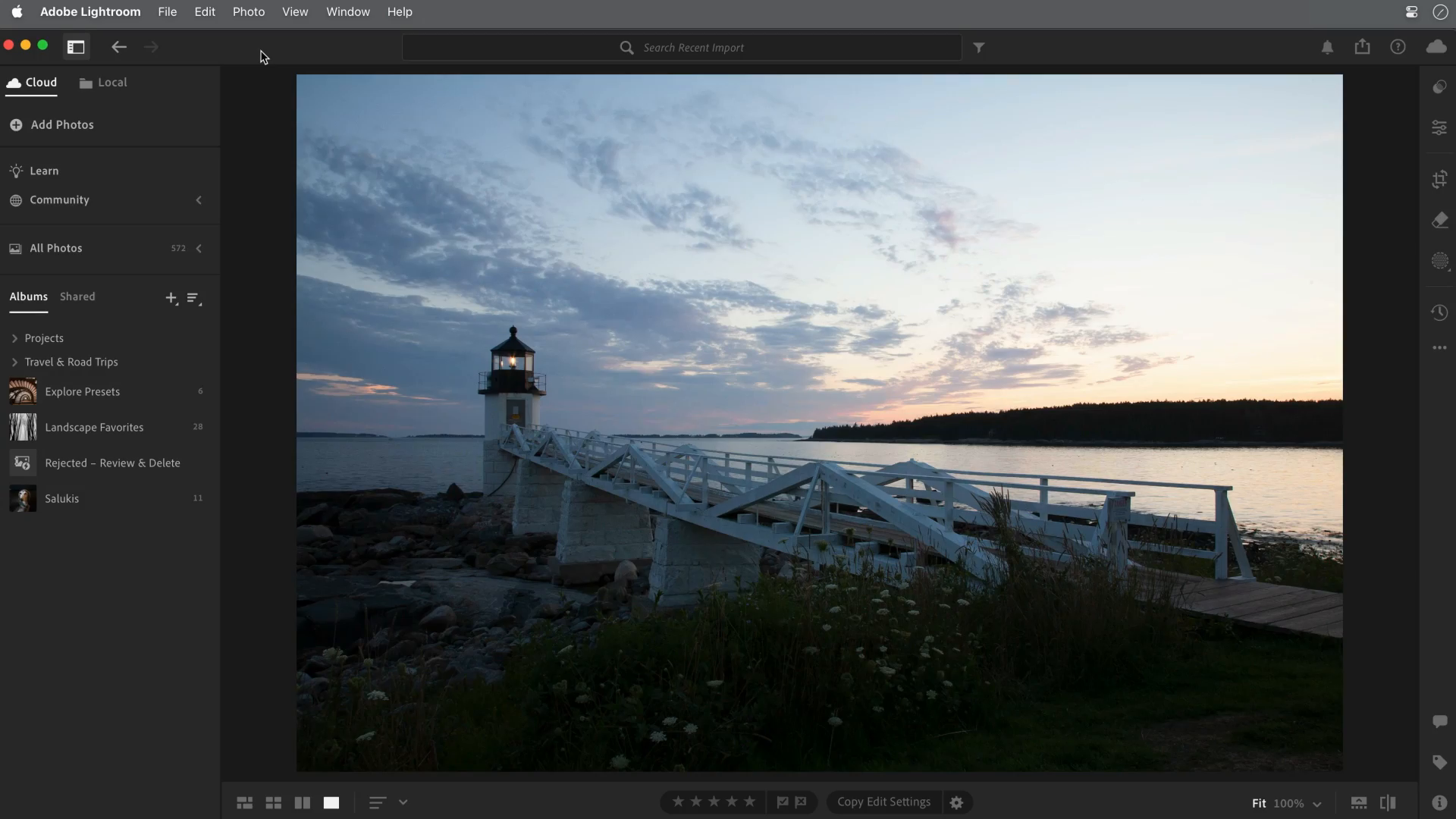Click the Share export icon

pos(1362,47)
